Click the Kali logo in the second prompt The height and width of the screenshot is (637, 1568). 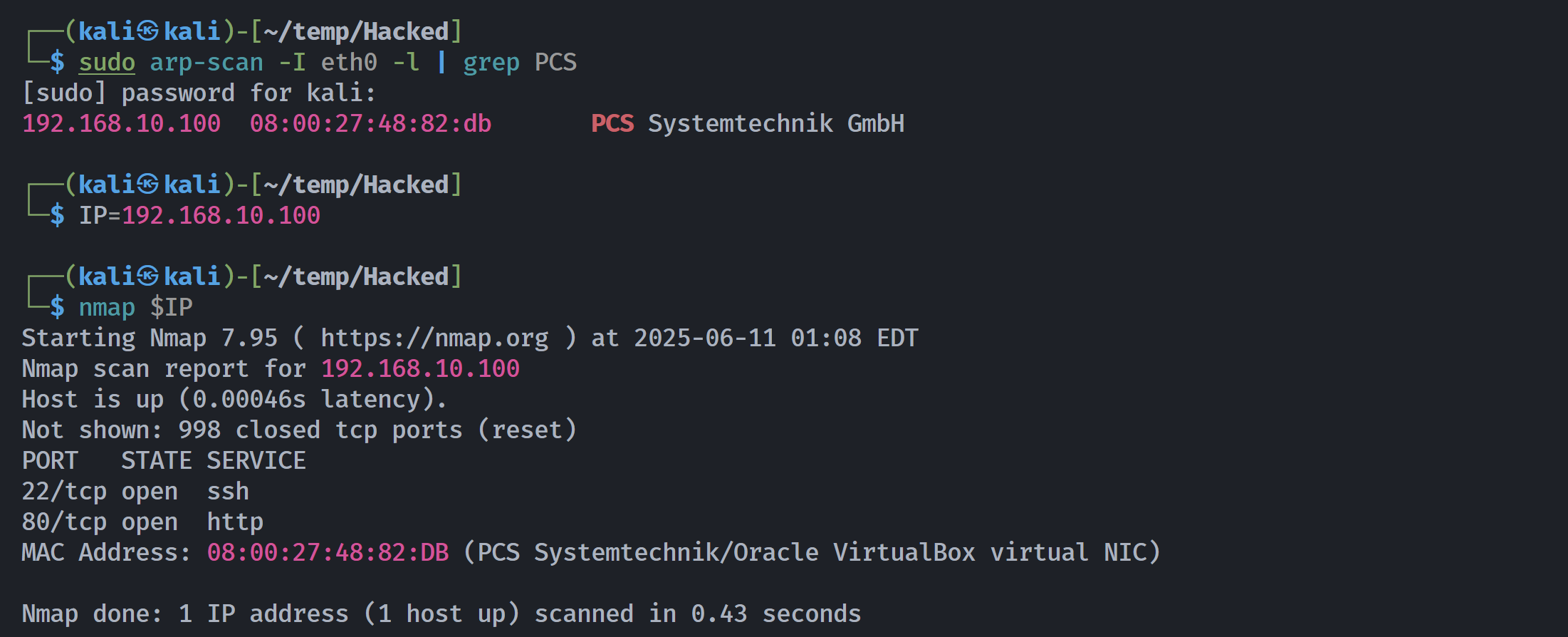click(x=148, y=185)
